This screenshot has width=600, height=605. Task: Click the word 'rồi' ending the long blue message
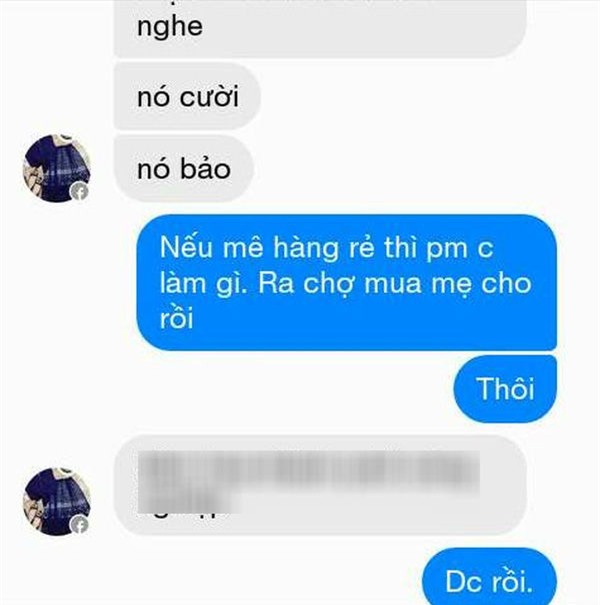tap(176, 319)
